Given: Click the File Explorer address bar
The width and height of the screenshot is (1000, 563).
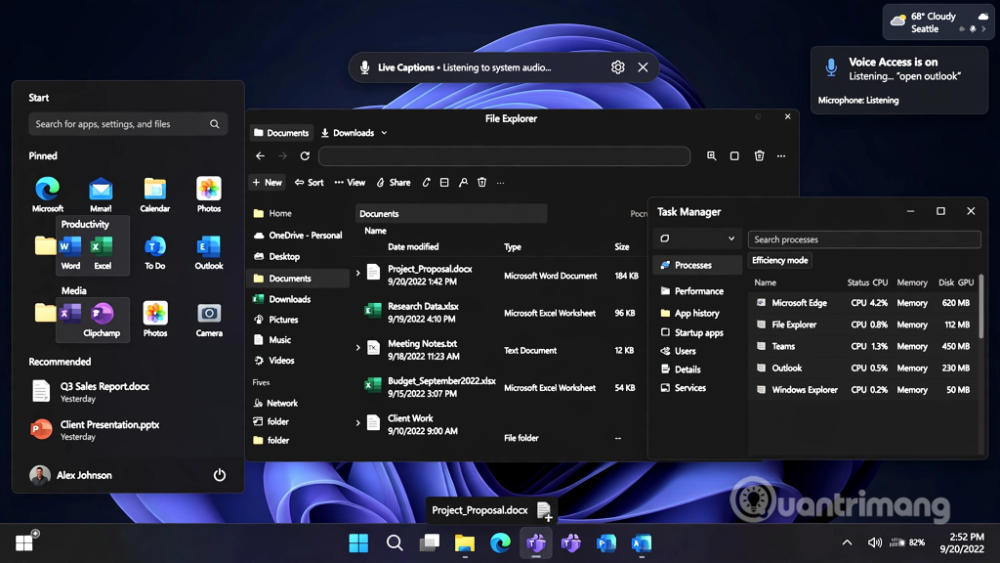Looking at the screenshot, I should pyautogui.click(x=504, y=156).
